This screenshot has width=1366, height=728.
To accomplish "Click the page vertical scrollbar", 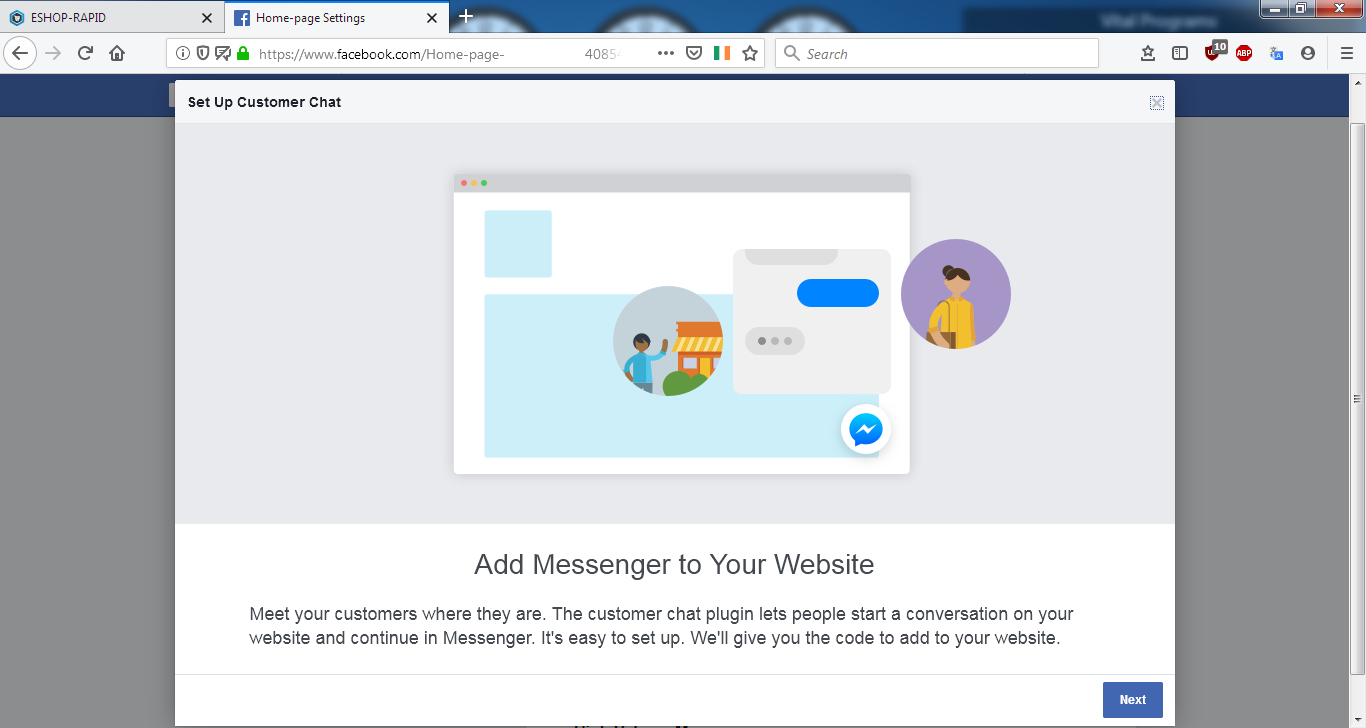I will click(1357, 398).
